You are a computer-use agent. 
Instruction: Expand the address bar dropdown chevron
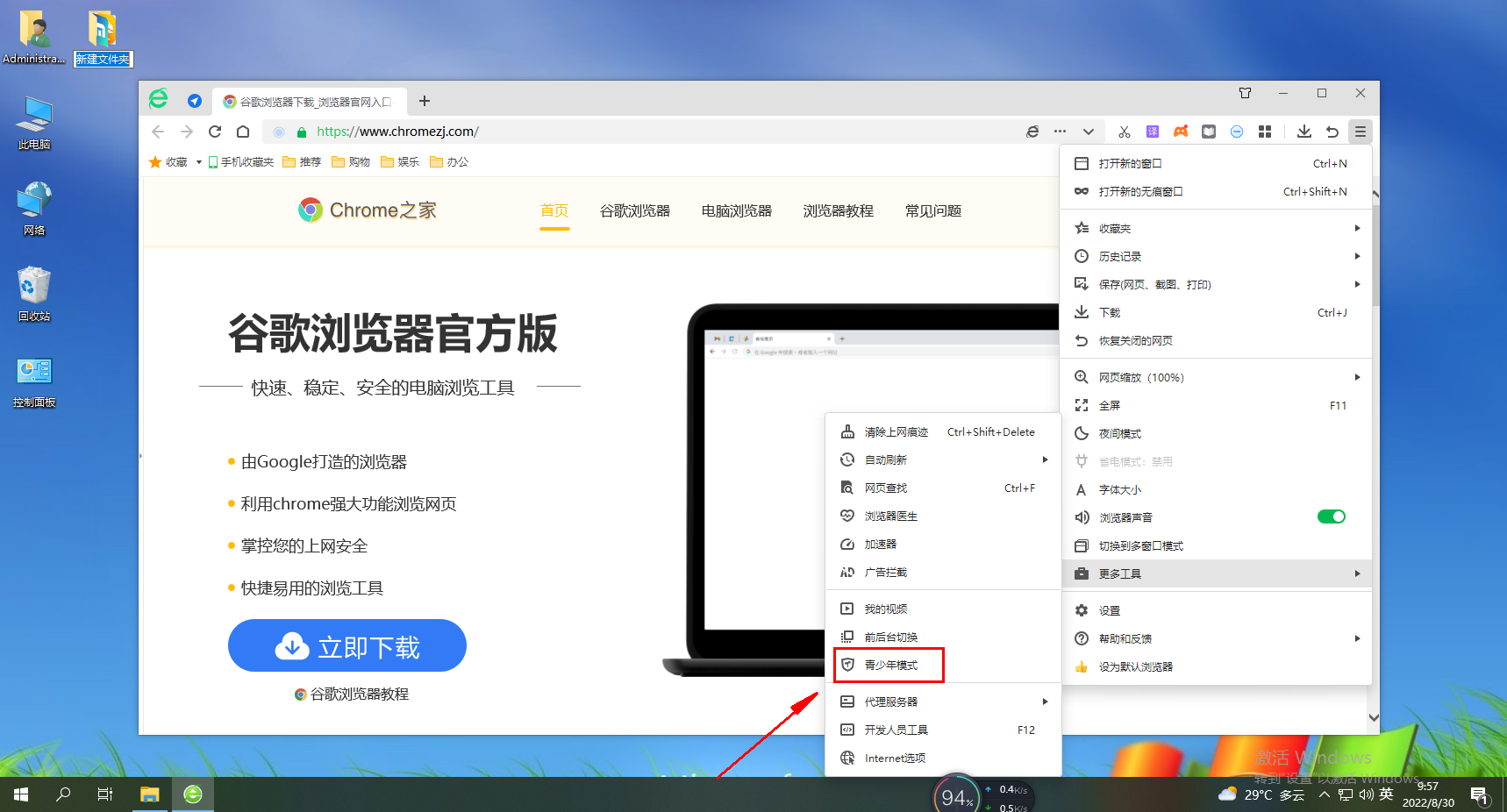(1088, 132)
